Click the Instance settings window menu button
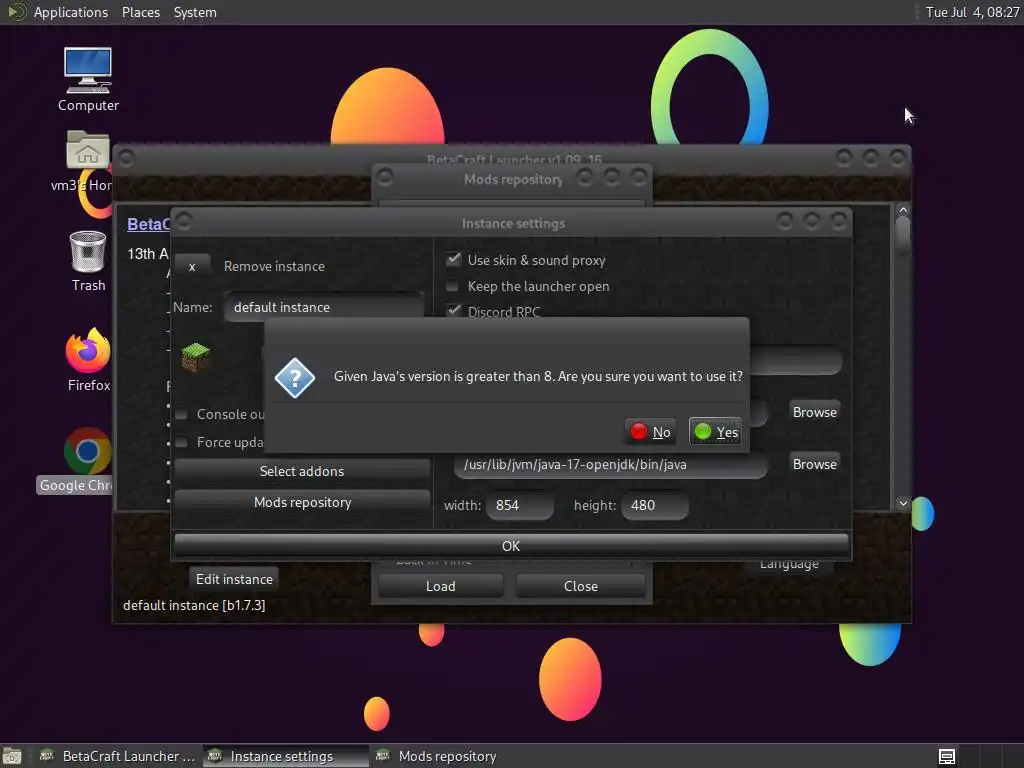The height and width of the screenshot is (768, 1024). [x=184, y=221]
